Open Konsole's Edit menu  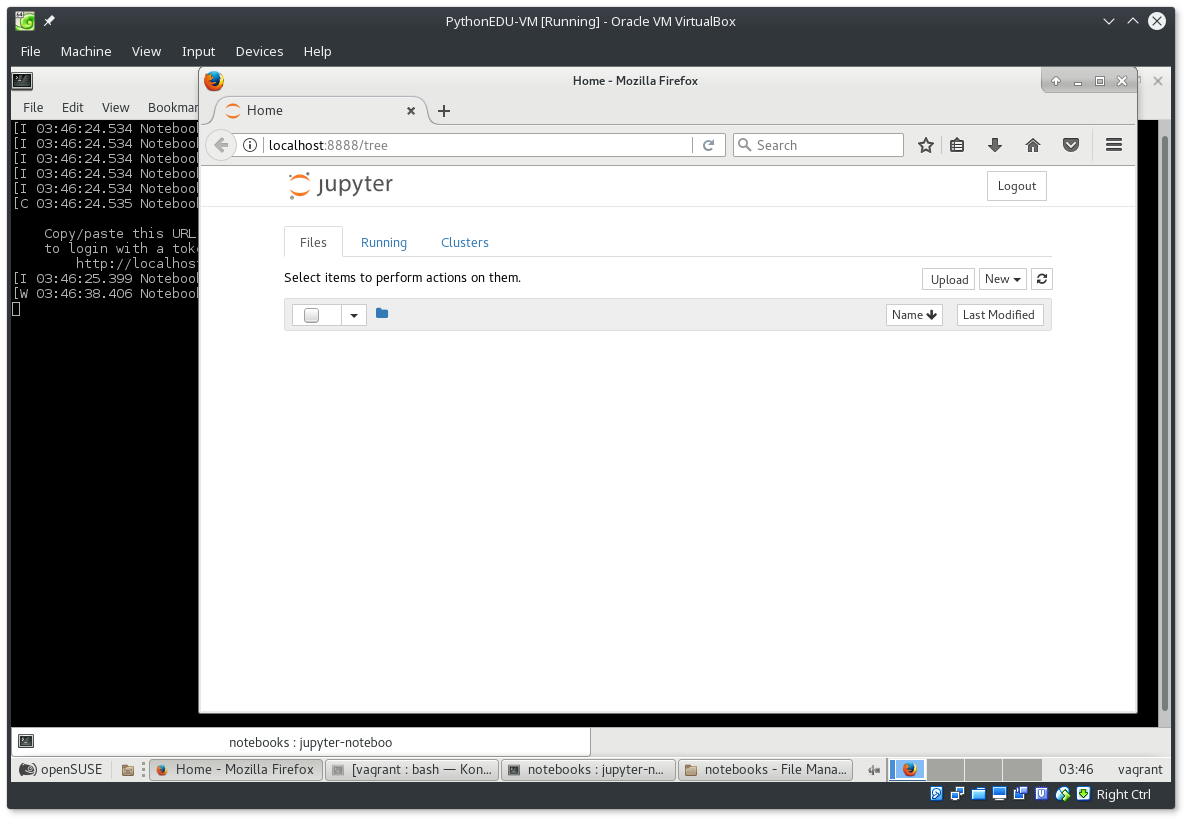pyautogui.click(x=73, y=107)
